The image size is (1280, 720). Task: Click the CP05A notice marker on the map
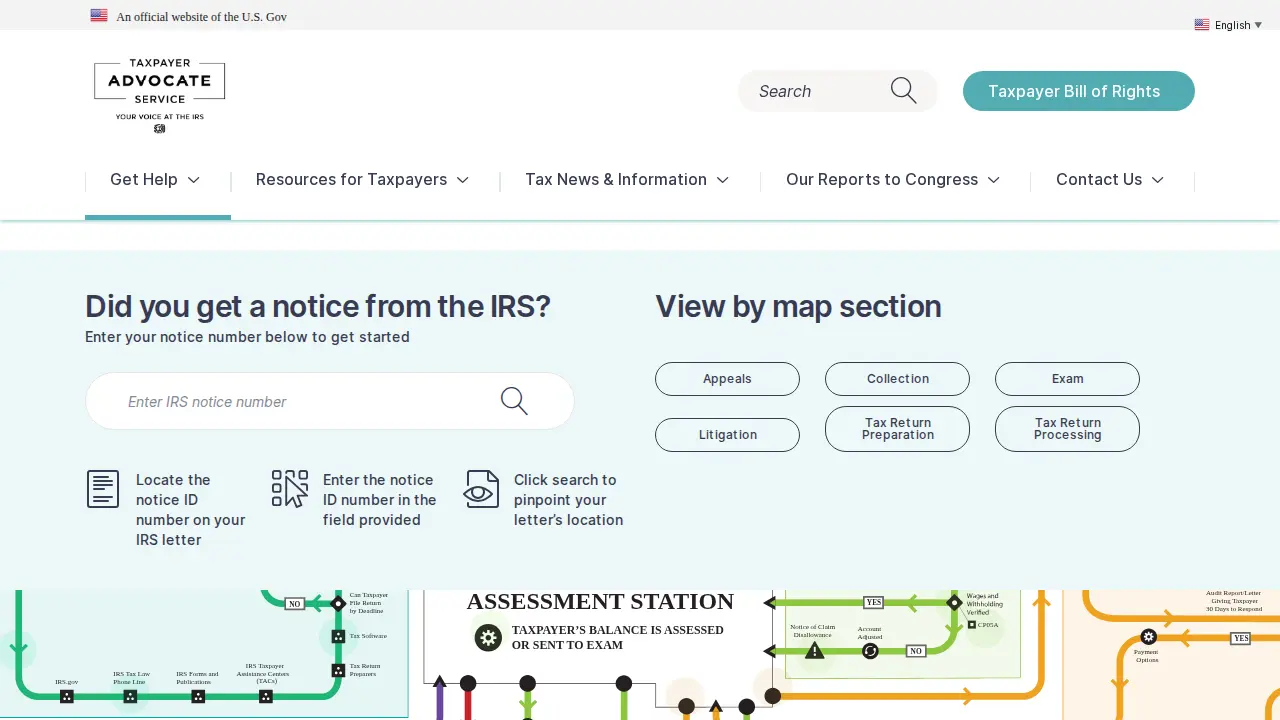(972, 625)
